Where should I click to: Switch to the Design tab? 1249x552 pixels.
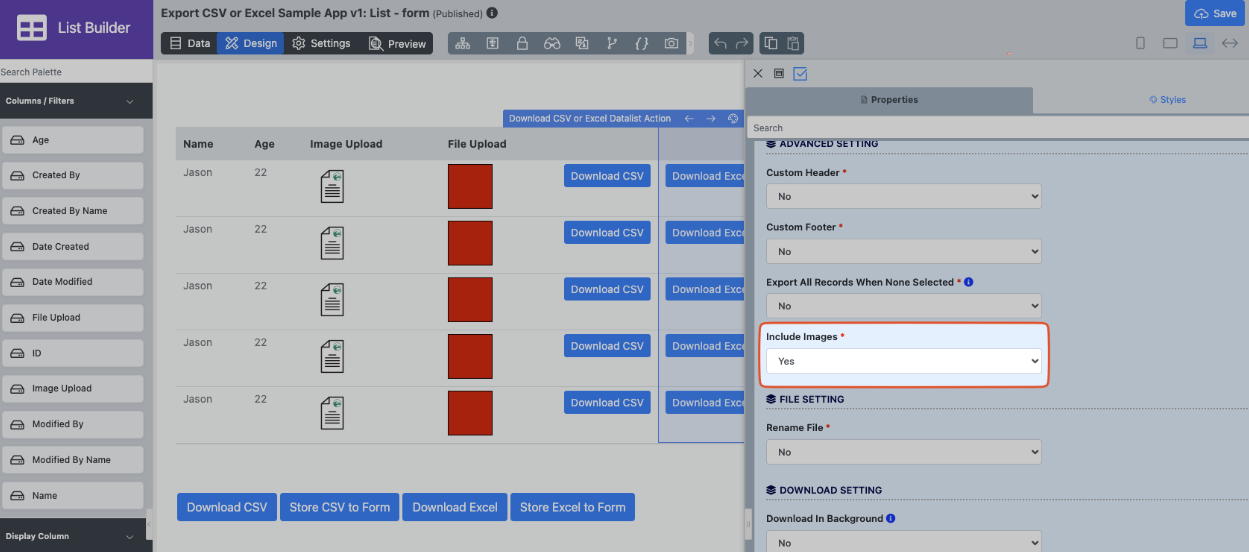click(250, 44)
